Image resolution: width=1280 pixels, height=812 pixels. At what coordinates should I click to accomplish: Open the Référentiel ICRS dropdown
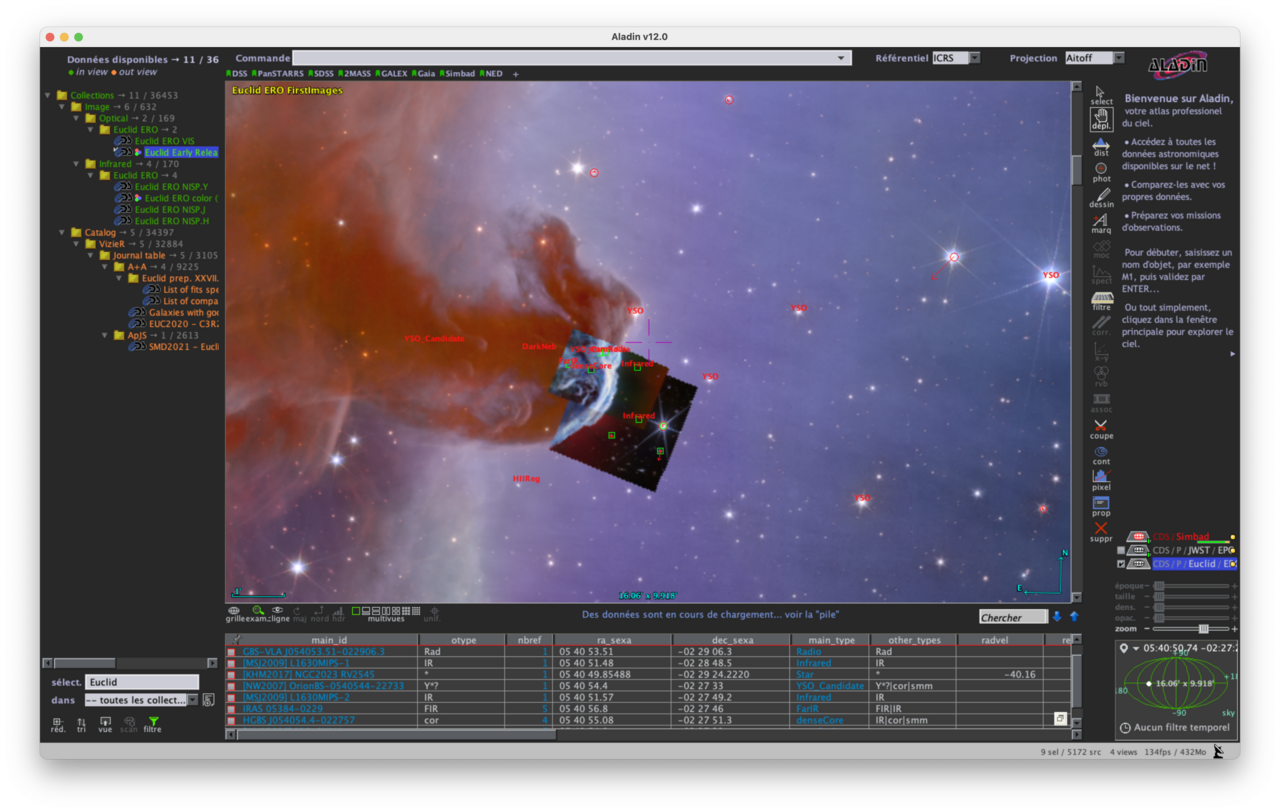956,58
